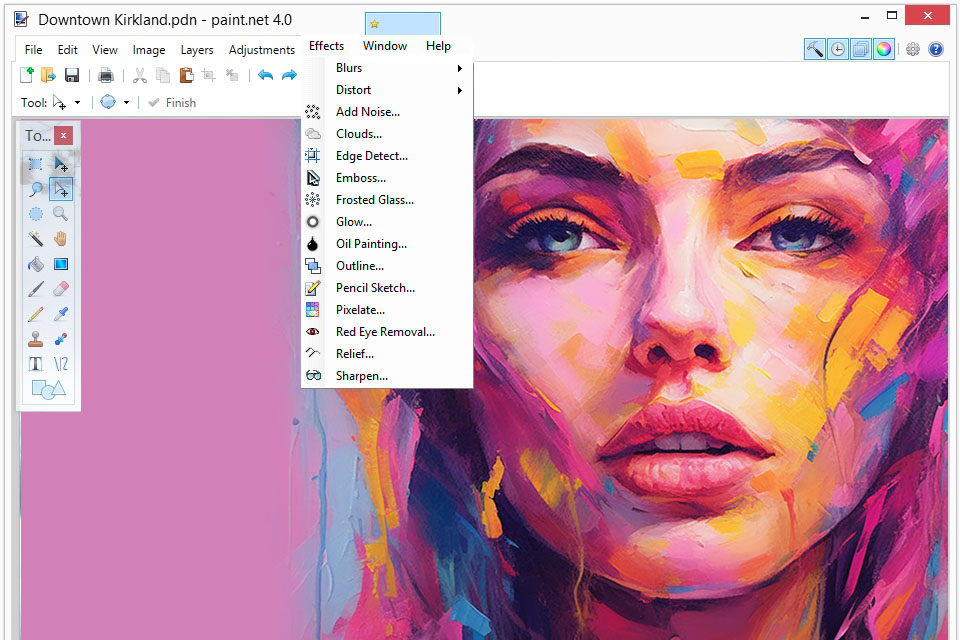Choose Pencil Sketch... effect
The width and height of the screenshot is (960, 640).
click(x=388, y=288)
